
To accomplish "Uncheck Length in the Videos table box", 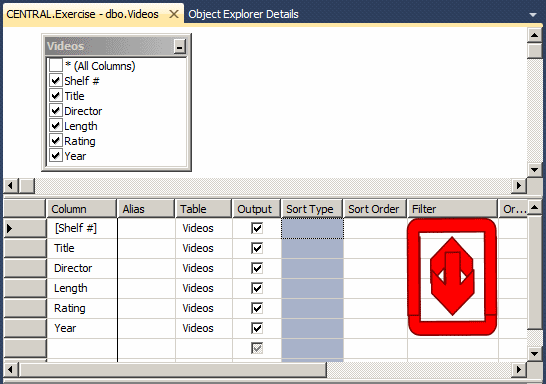I will 56,126.
